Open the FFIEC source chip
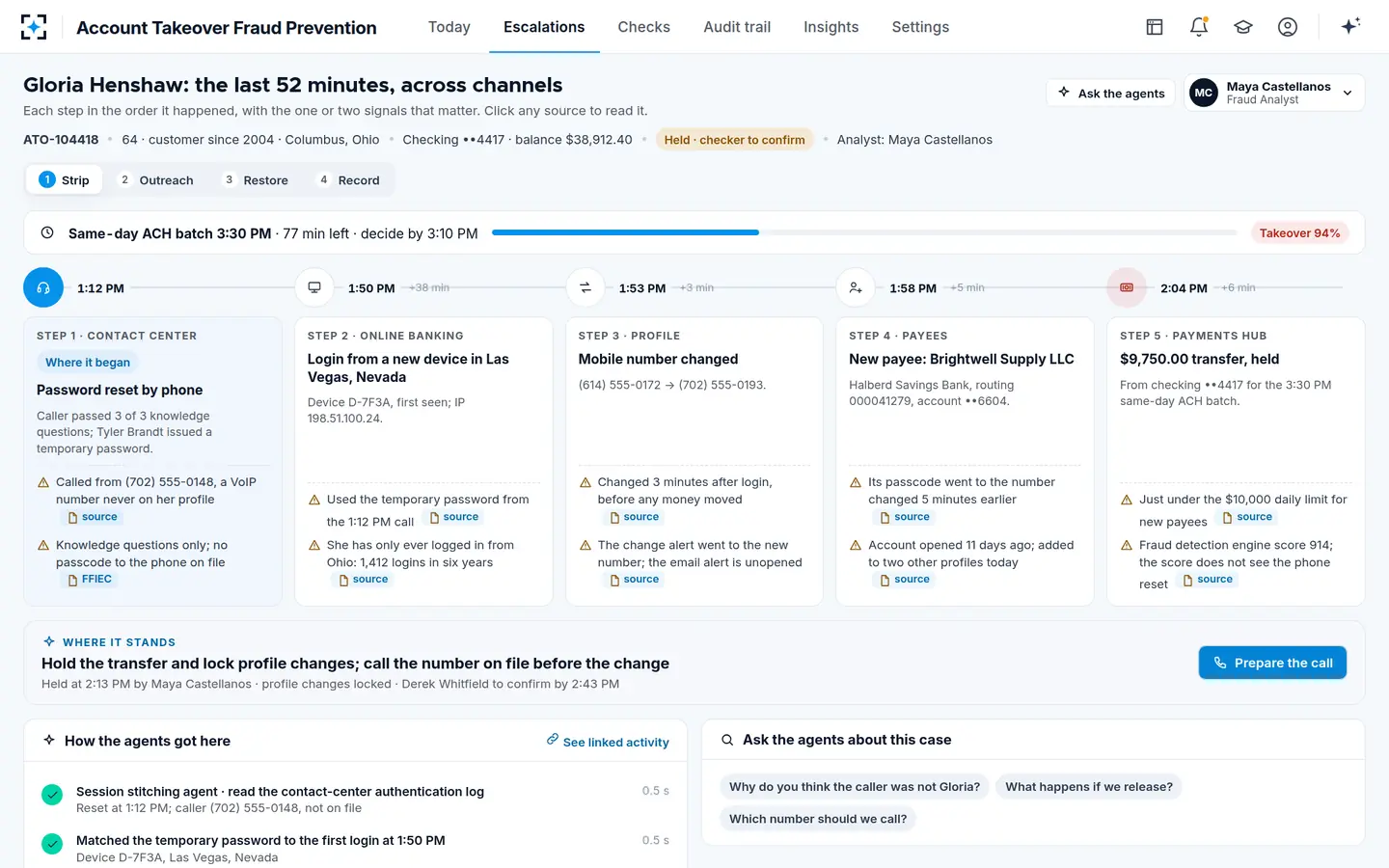 point(90,580)
